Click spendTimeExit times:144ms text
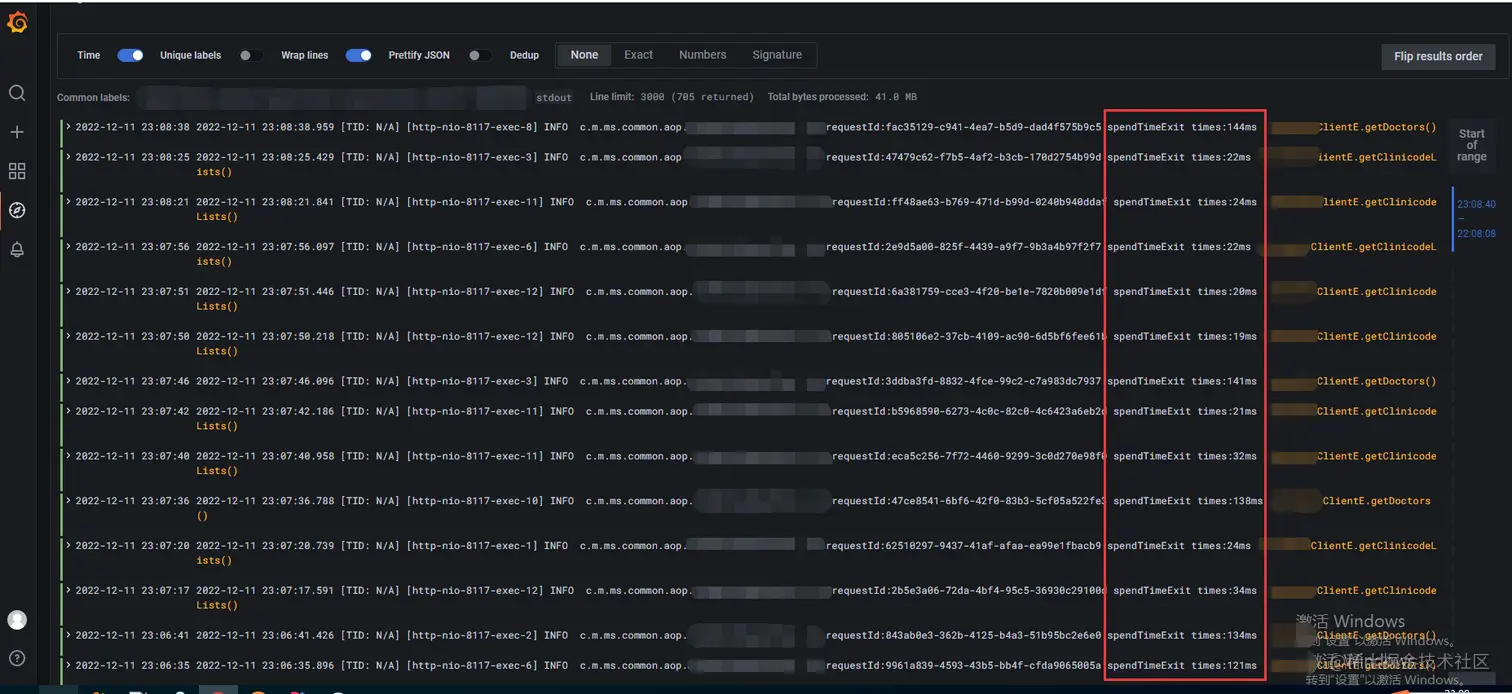 (x=1182, y=127)
